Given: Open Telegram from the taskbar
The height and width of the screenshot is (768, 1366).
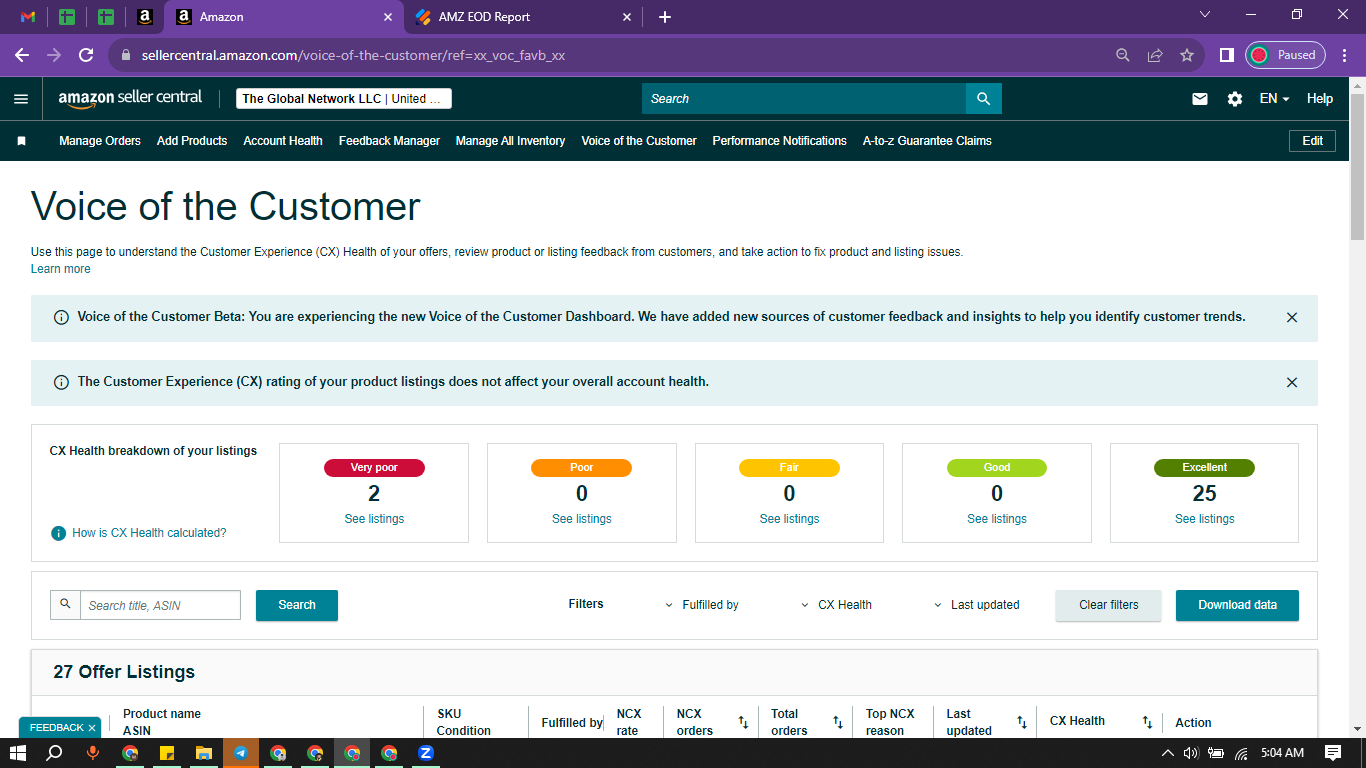Looking at the screenshot, I should (241, 753).
